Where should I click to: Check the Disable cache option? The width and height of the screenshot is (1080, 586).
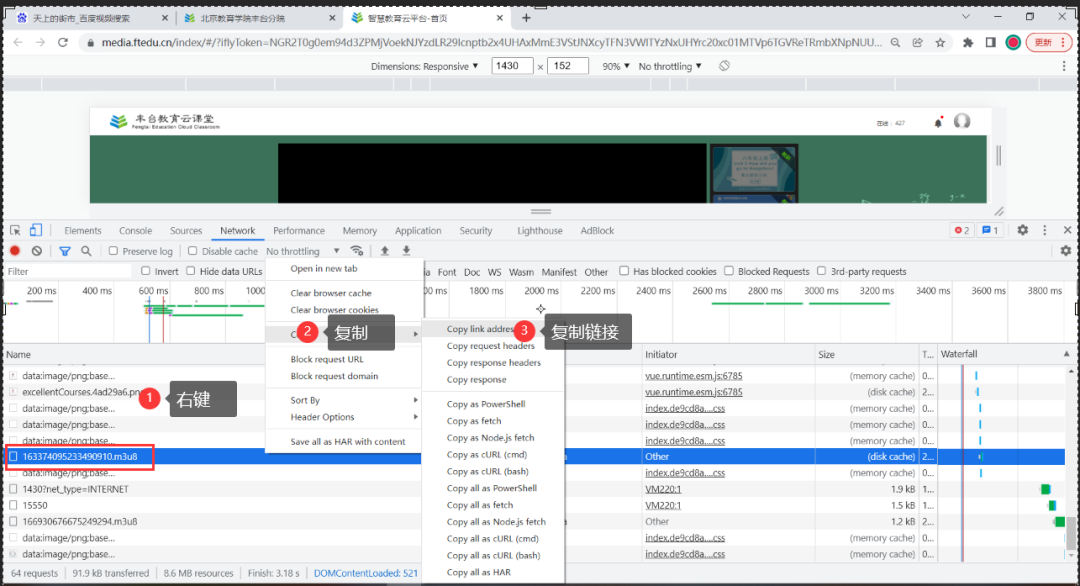pyautogui.click(x=194, y=252)
